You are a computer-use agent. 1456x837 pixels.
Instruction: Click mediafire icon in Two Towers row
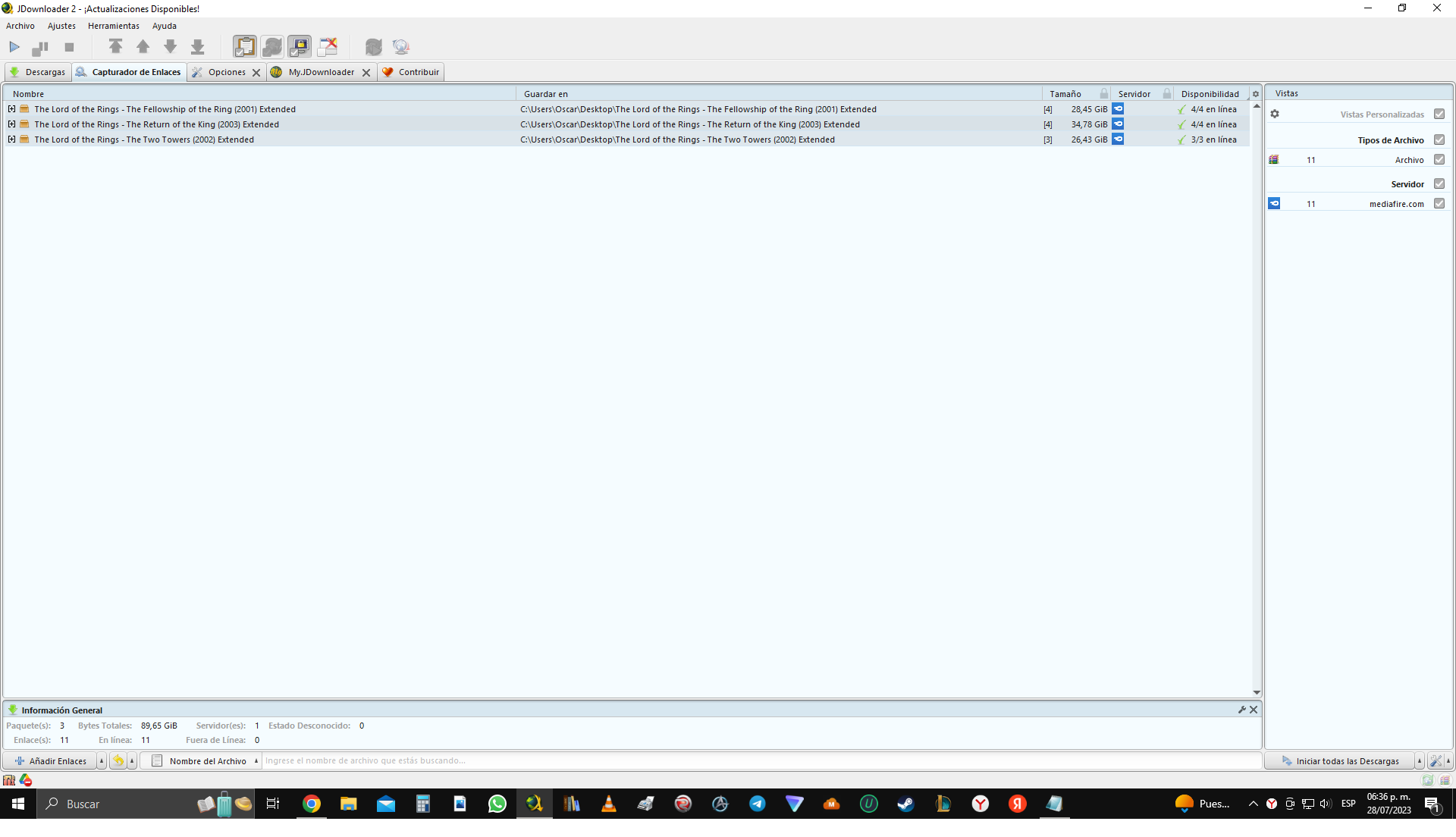pyautogui.click(x=1118, y=139)
